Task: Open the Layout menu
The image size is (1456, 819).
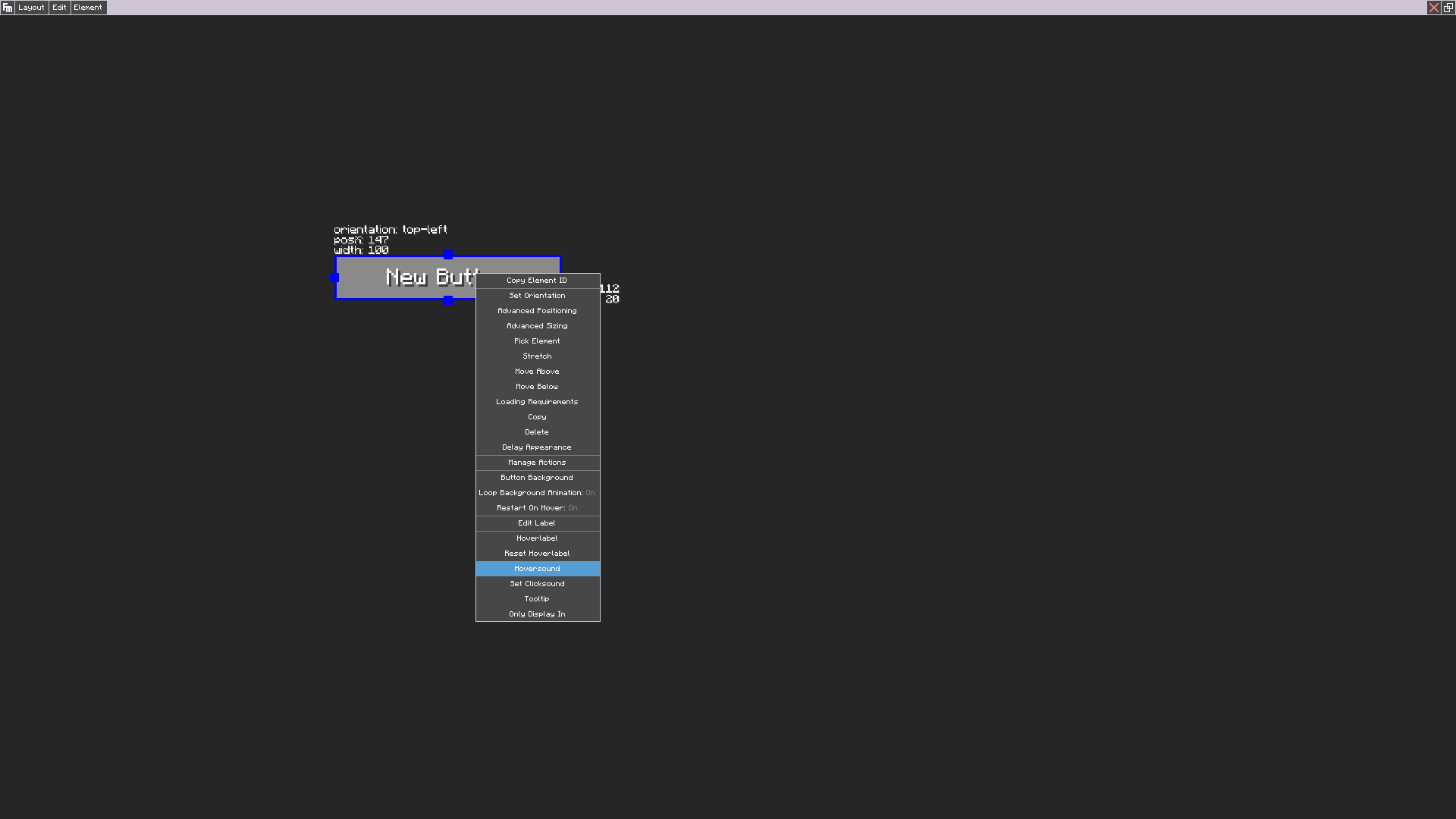Action: pos(32,8)
